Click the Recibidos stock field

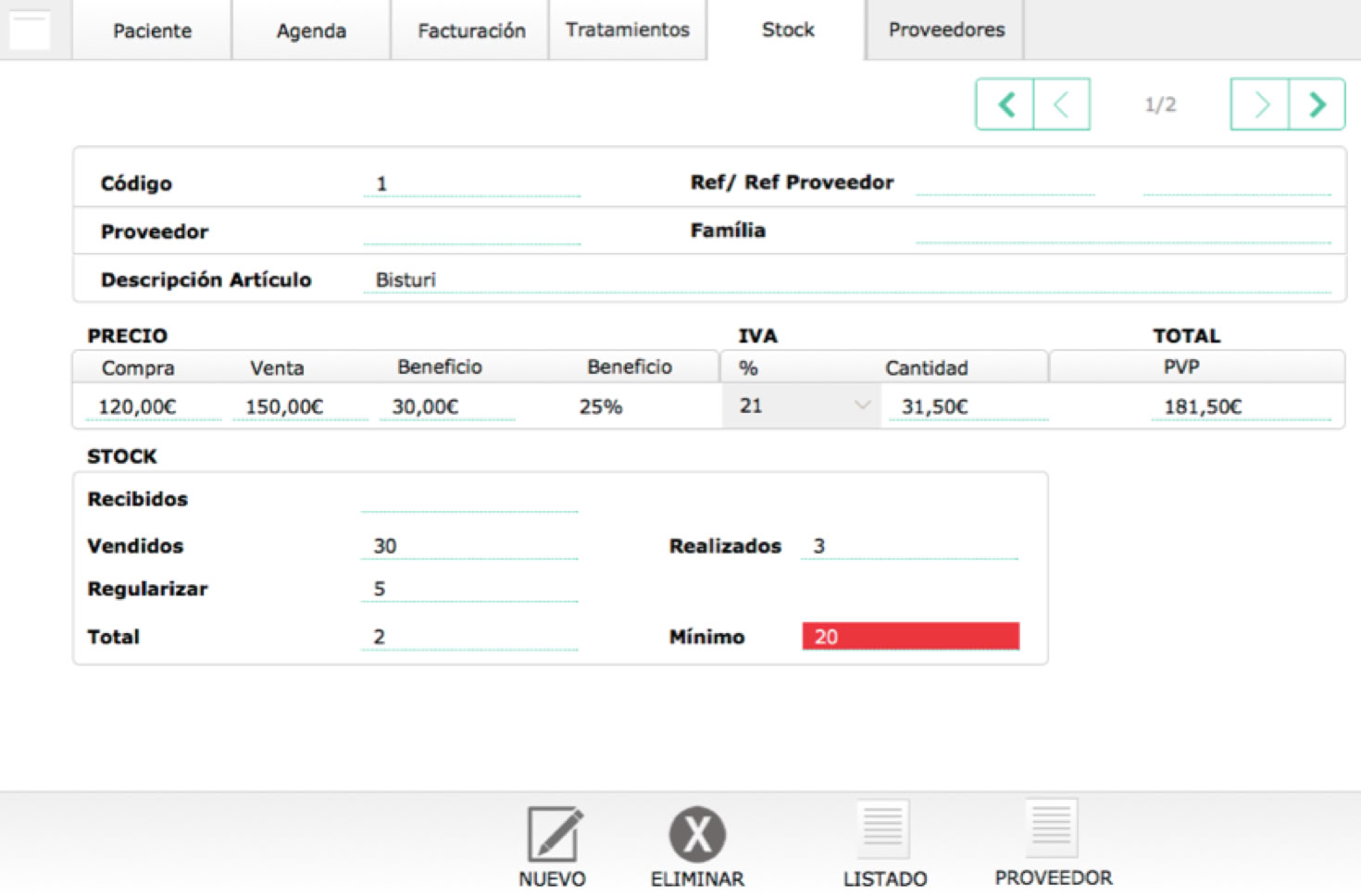click(468, 499)
